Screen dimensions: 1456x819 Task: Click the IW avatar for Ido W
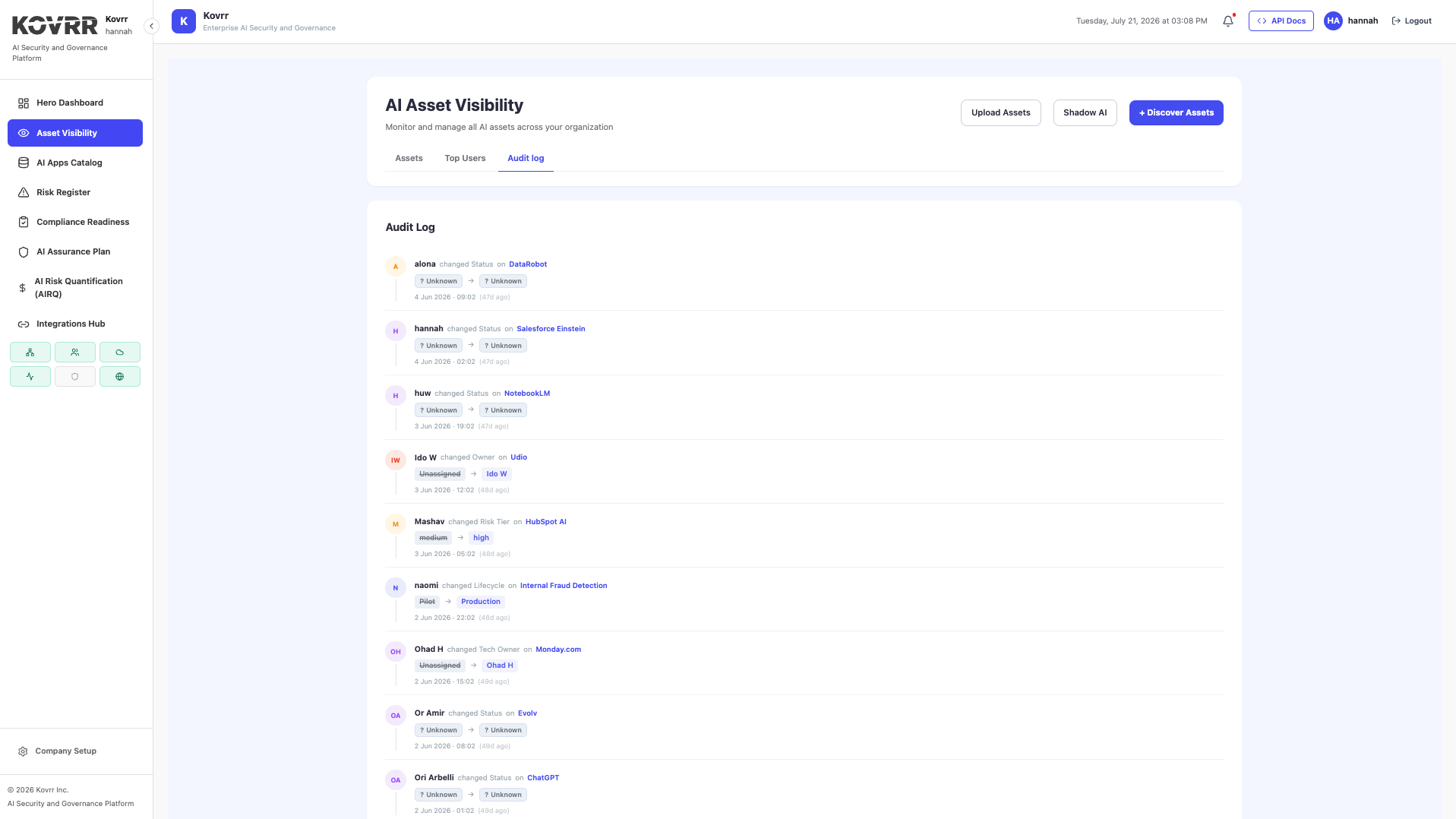click(x=396, y=460)
